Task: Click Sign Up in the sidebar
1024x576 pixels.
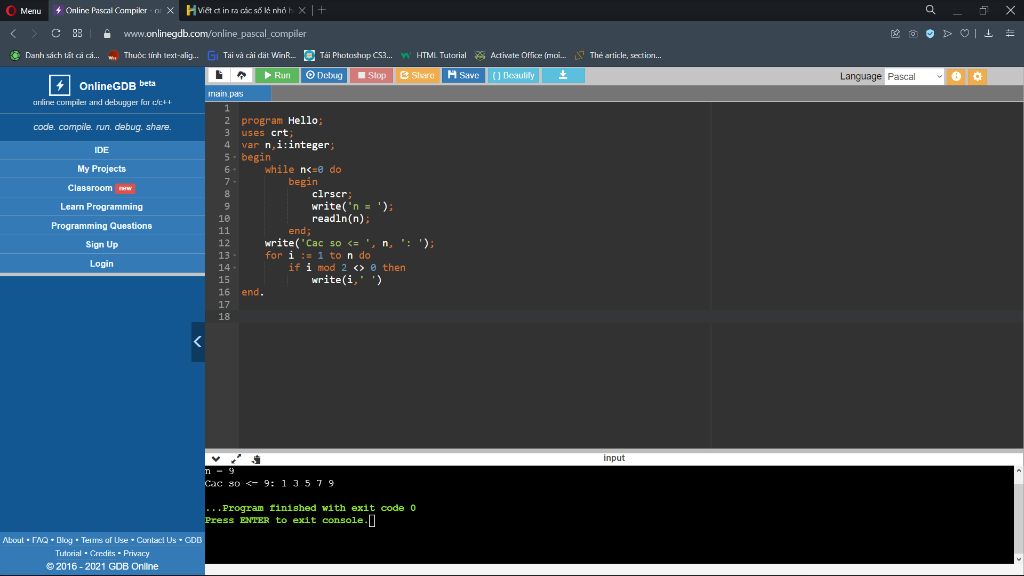Action: (102, 244)
